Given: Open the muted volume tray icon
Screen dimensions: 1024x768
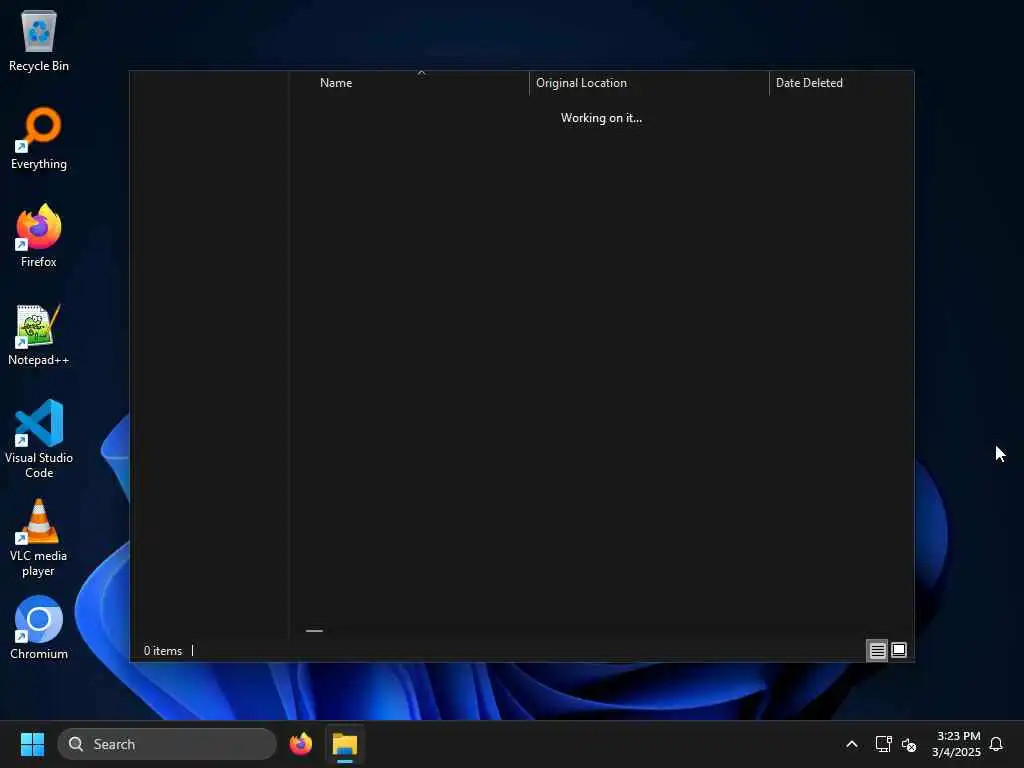Looking at the screenshot, I should (908, 744).
